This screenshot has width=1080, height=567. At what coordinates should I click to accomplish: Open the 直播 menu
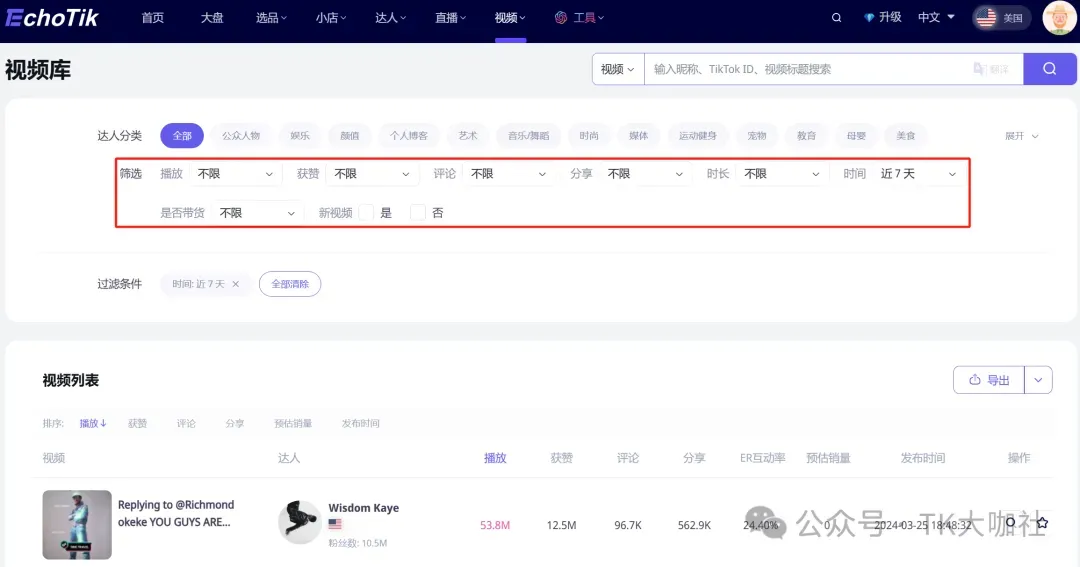[450, 18]
